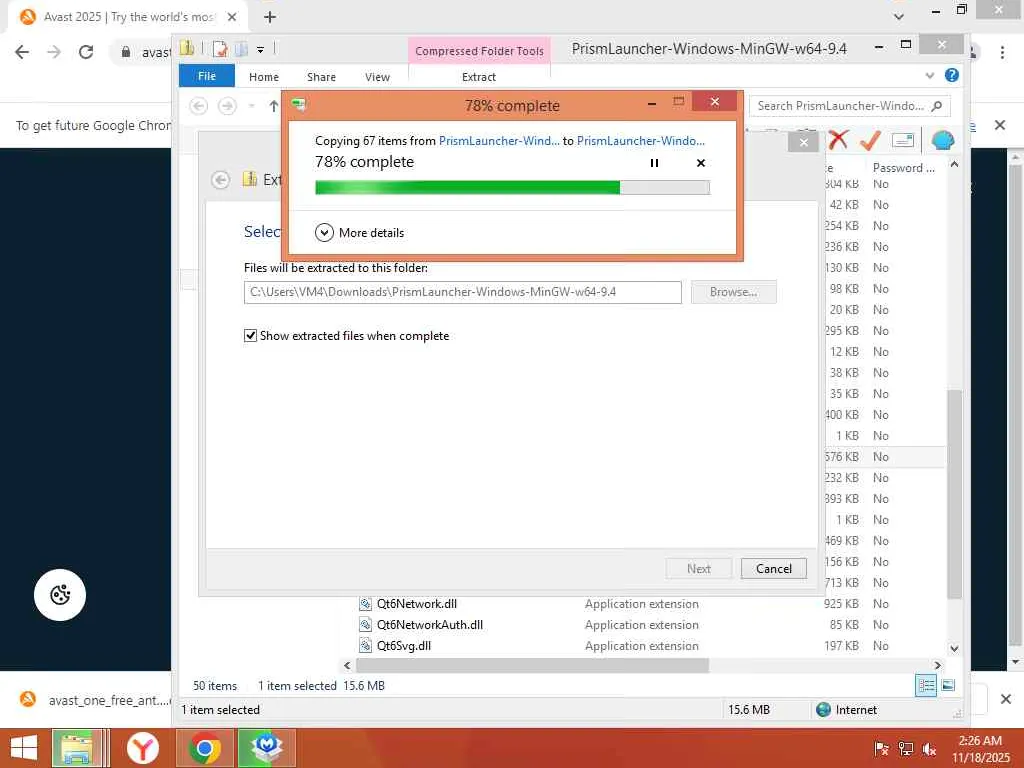Click the green copy progress bar
The height and width of the screenshot is (768, 1024).
click(512, 188)
